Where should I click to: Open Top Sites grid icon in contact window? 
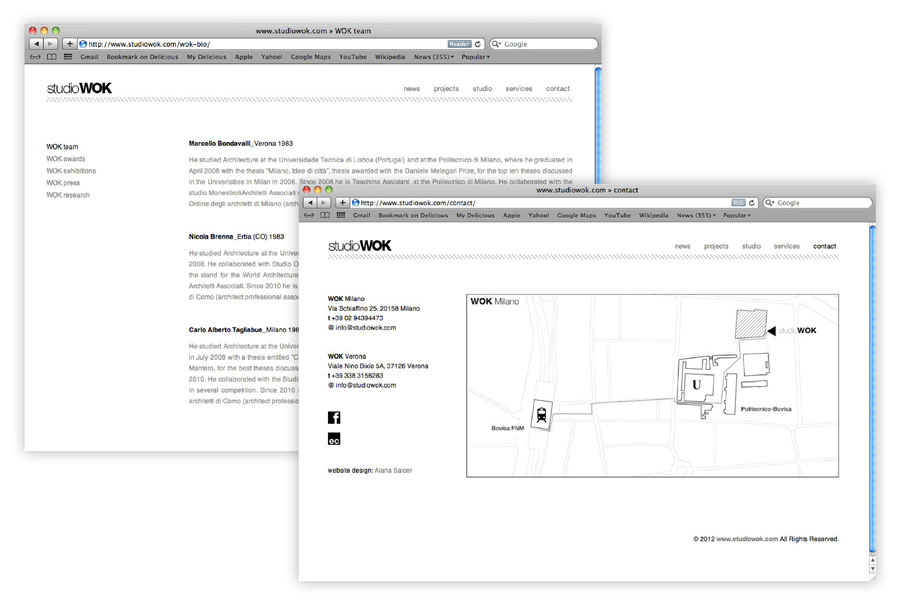click(x=340, y=215)
